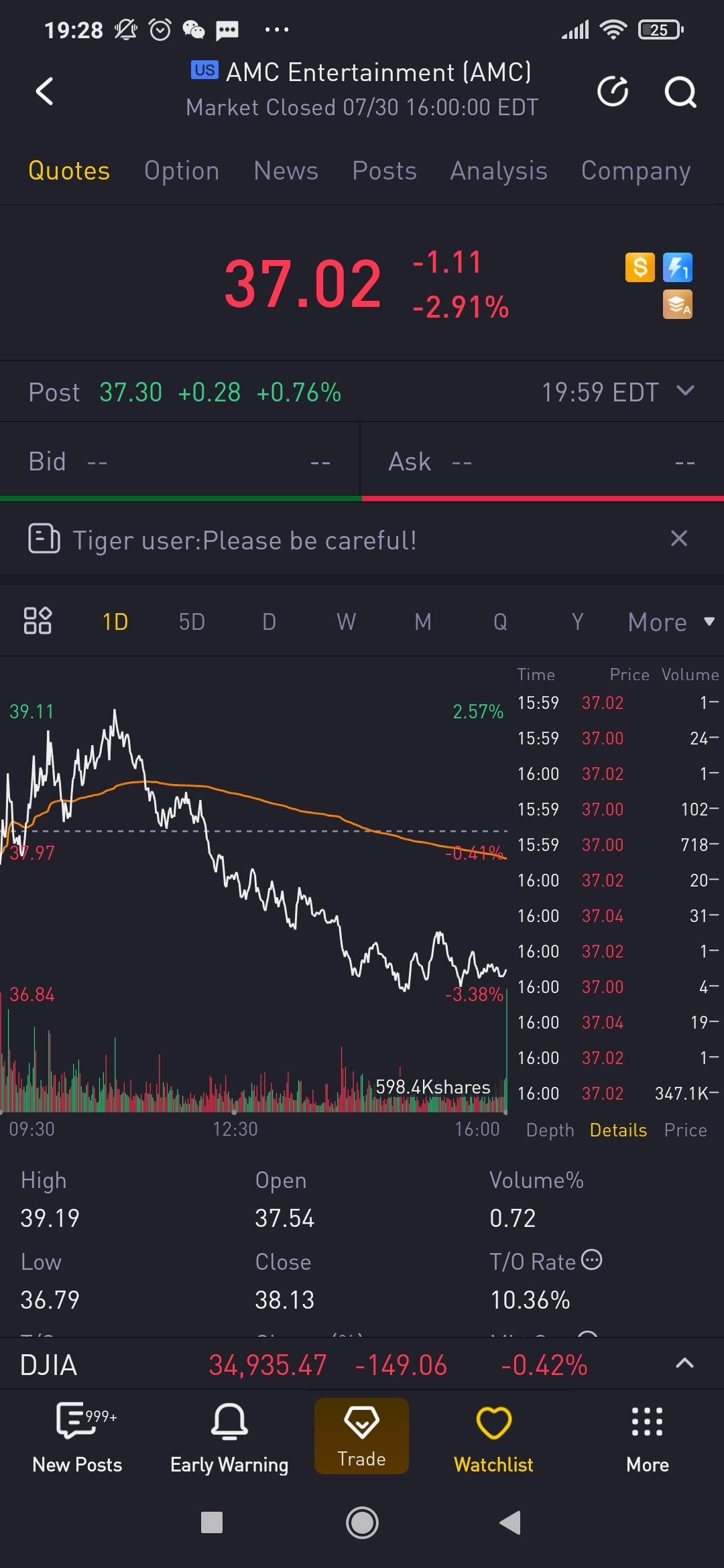Image resolution: width=724 pixels, height=1568 pixels.
Task: Tap the blue lightning bolt badge
Action: point(678,267)
